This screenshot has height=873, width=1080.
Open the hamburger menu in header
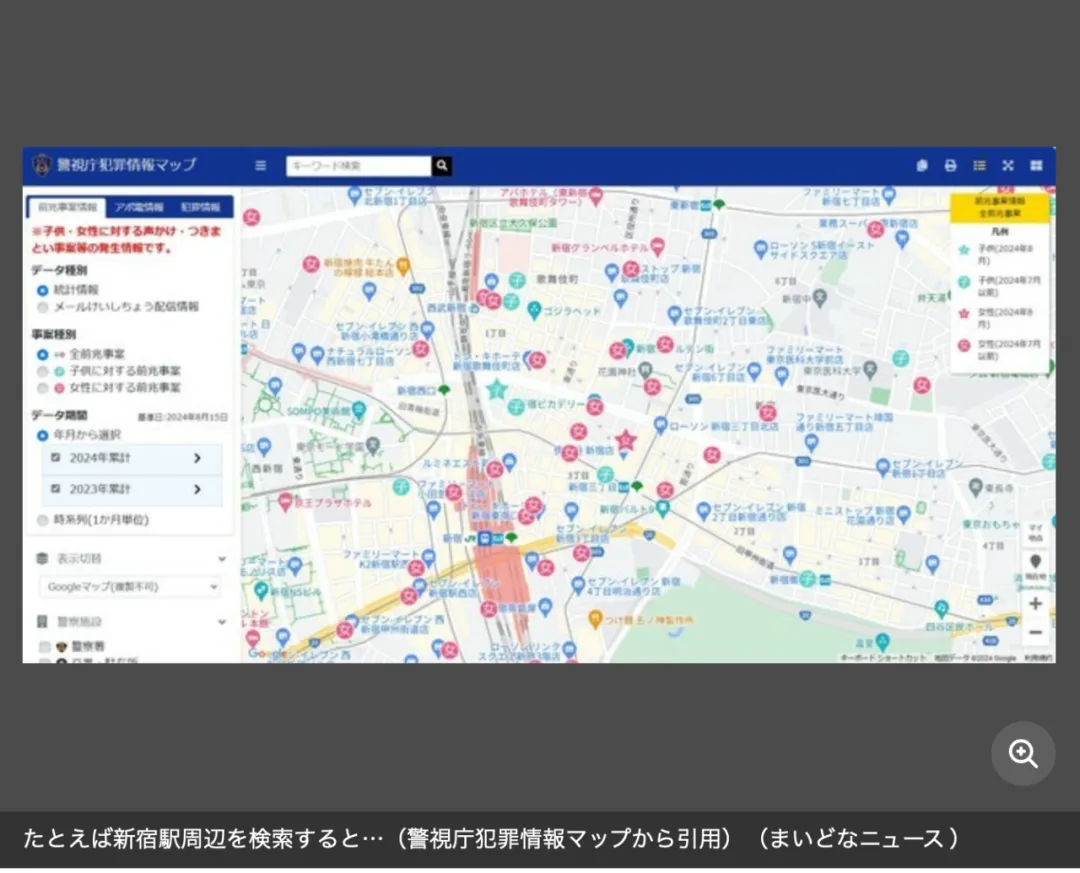[261, 166]
